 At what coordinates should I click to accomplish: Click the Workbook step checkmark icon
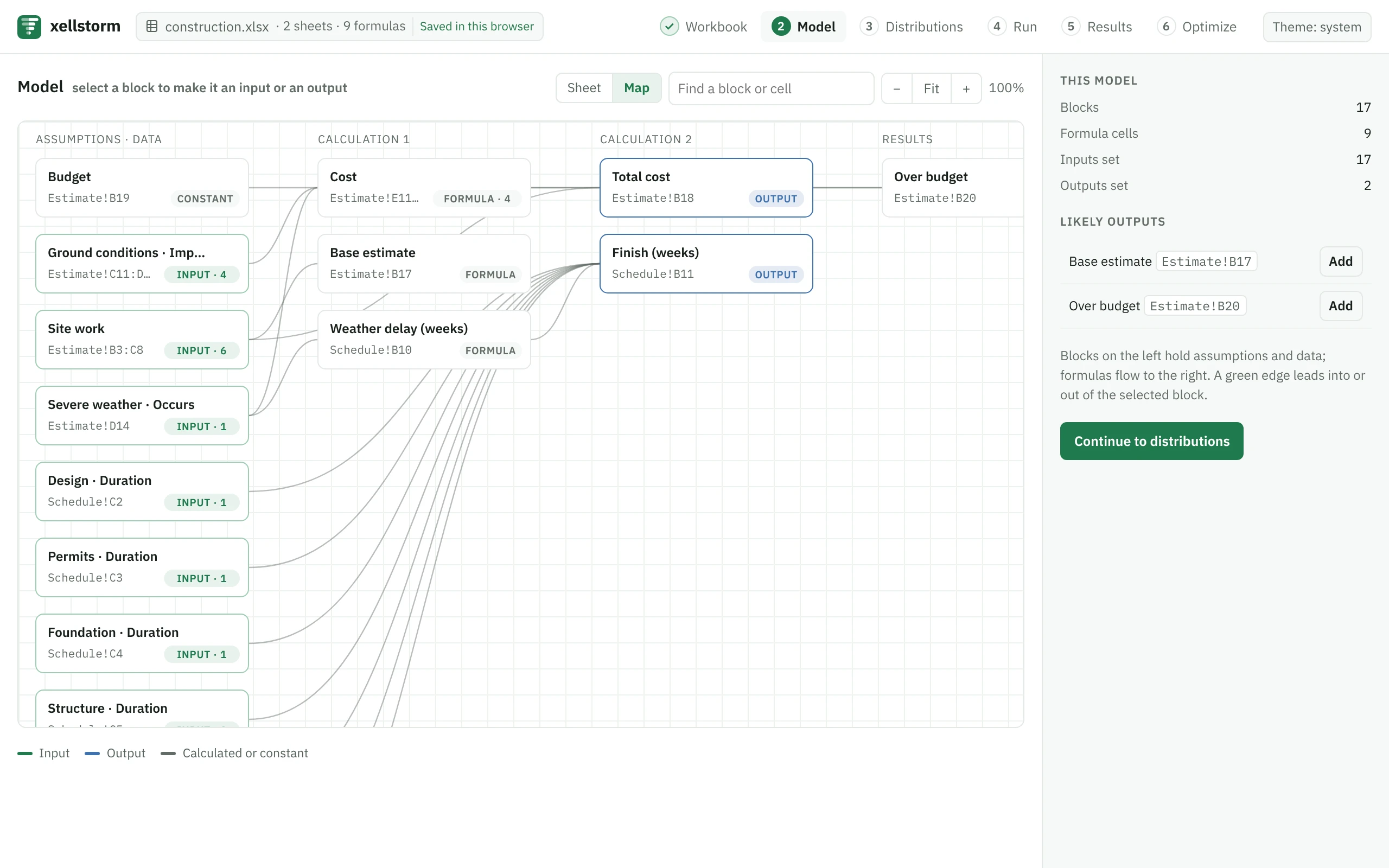click(x=668, y=27)
